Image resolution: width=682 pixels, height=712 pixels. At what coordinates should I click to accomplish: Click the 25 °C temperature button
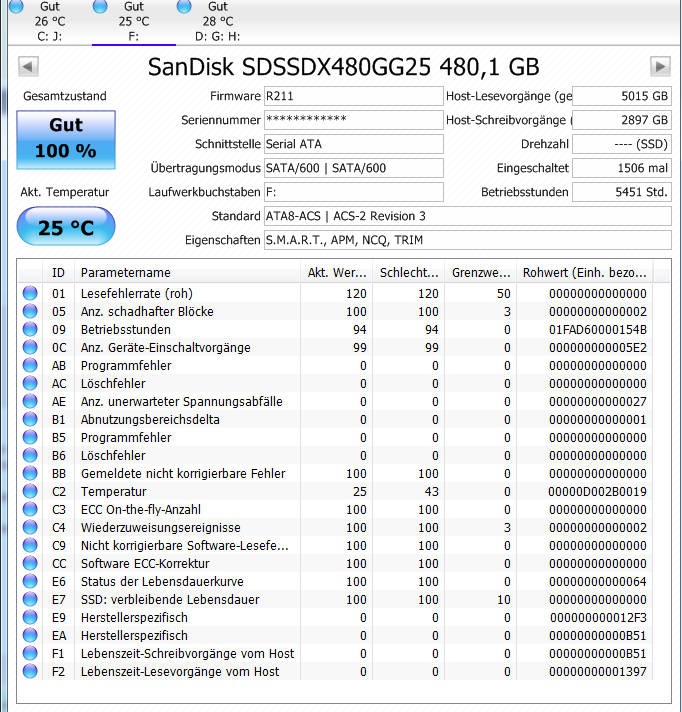[66, 226]
